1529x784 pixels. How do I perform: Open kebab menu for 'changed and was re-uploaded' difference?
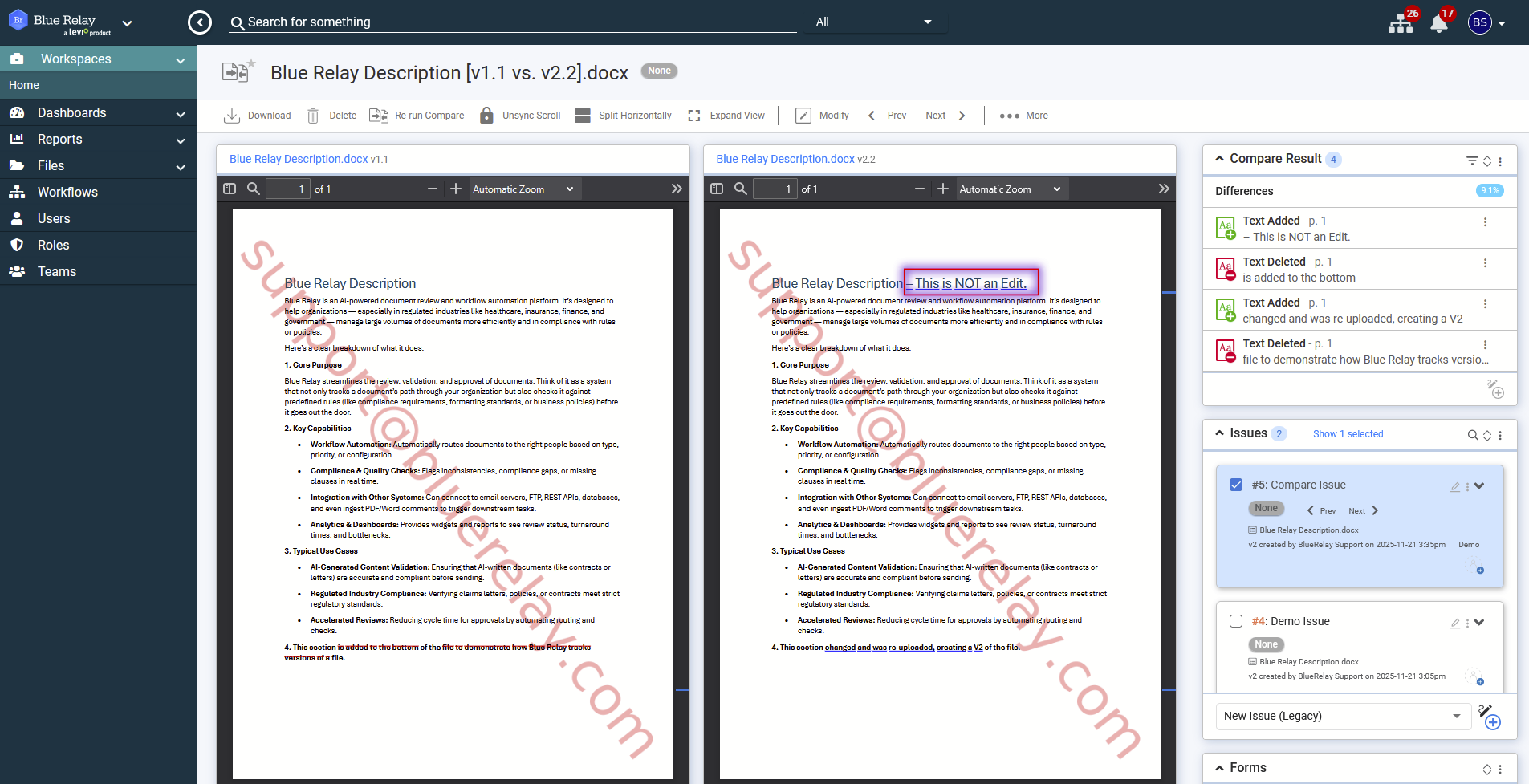coord(1485,304)
